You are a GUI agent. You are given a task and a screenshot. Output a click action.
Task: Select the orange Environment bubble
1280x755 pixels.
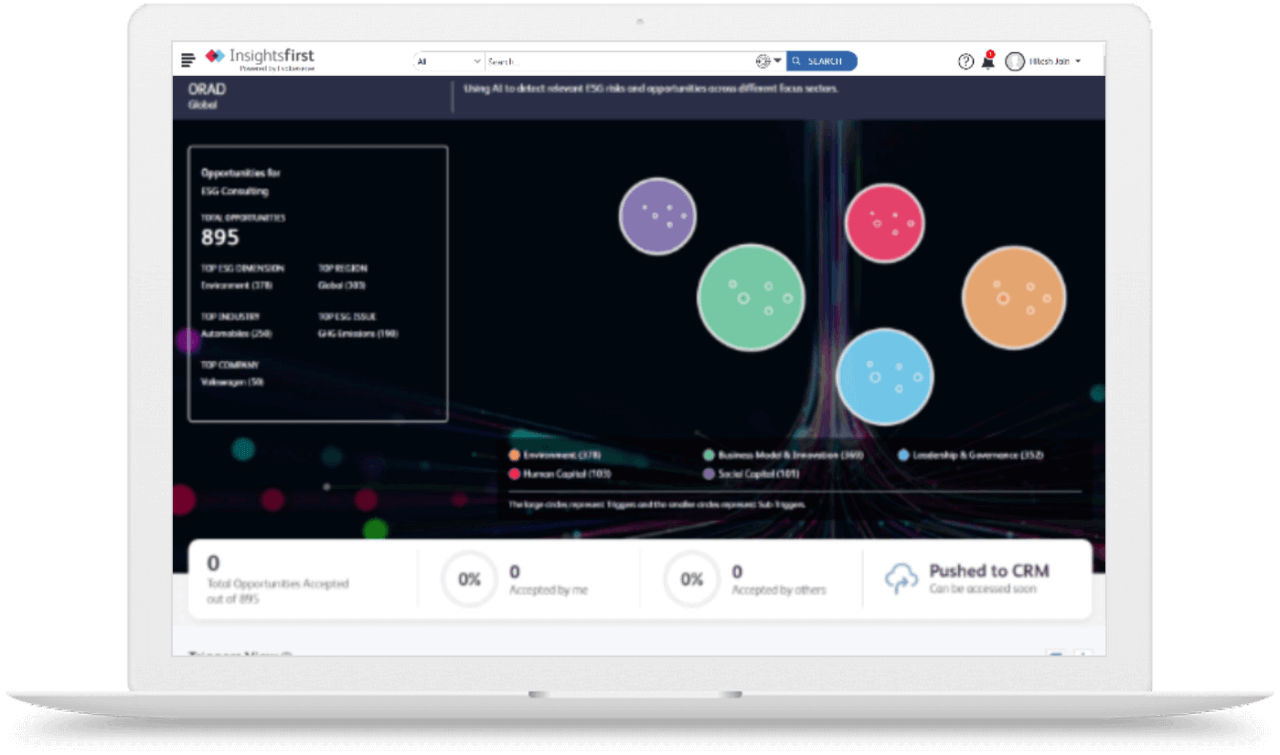point(1014,298)
